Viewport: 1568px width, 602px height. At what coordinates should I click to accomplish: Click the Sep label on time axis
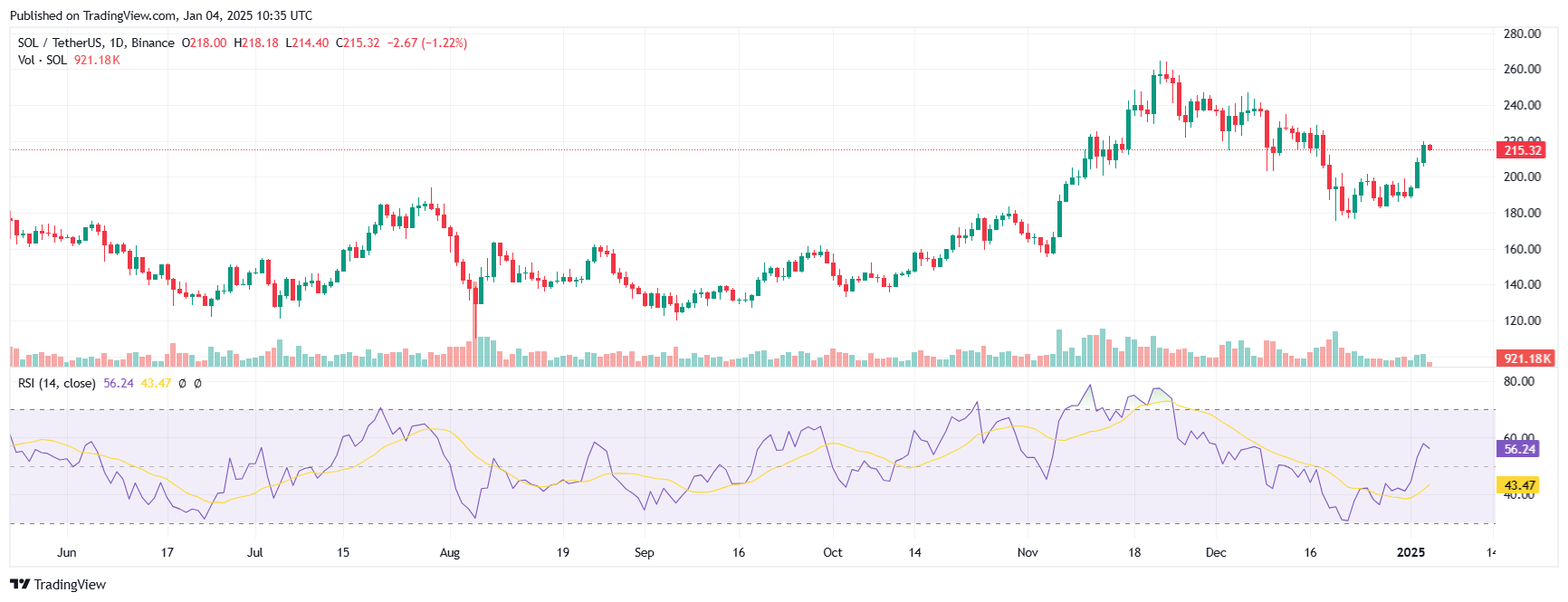tap(644, 552)
